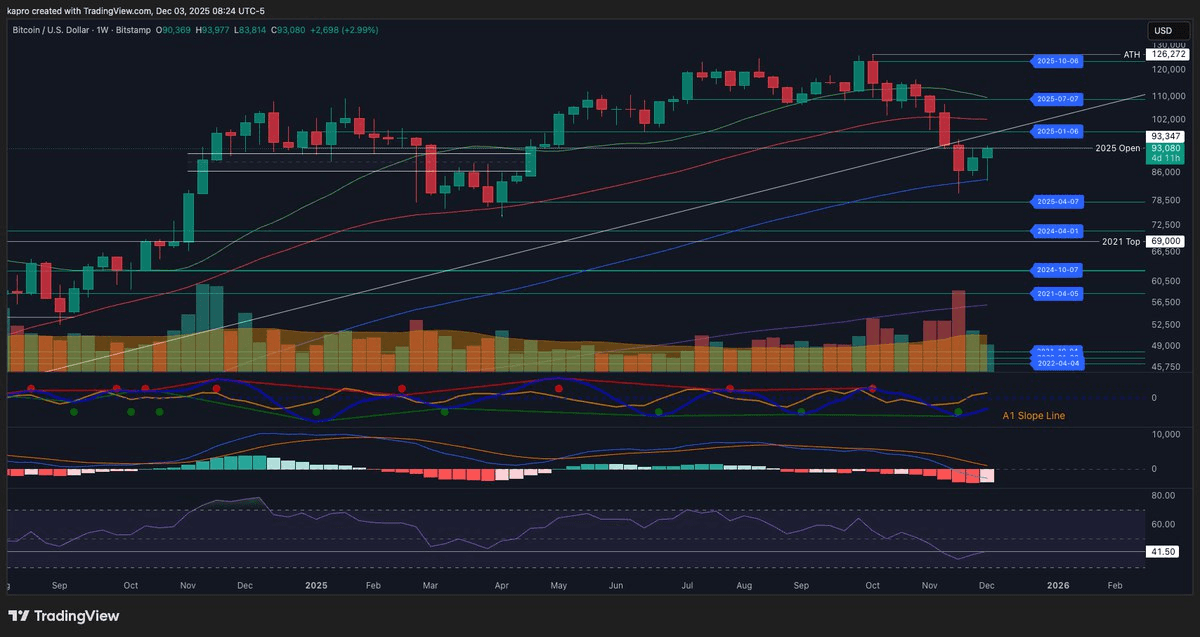Select the 2025-07-07 level tag
Viewport: 1200px width, 637px height.
pyautogui.click(x=1058, y=99)
